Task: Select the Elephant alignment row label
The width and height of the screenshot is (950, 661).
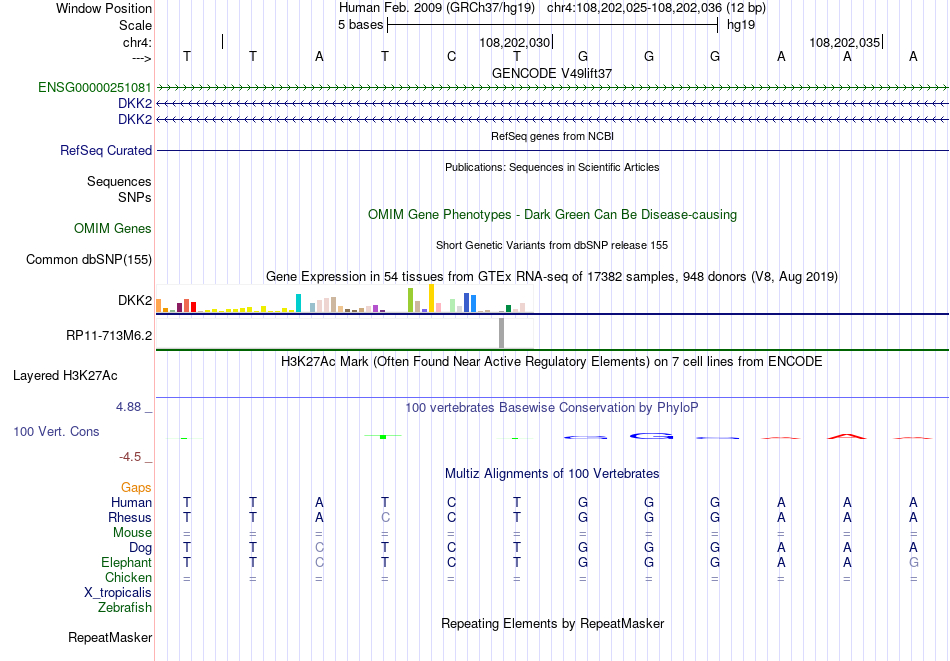Action: pos(126,563)
